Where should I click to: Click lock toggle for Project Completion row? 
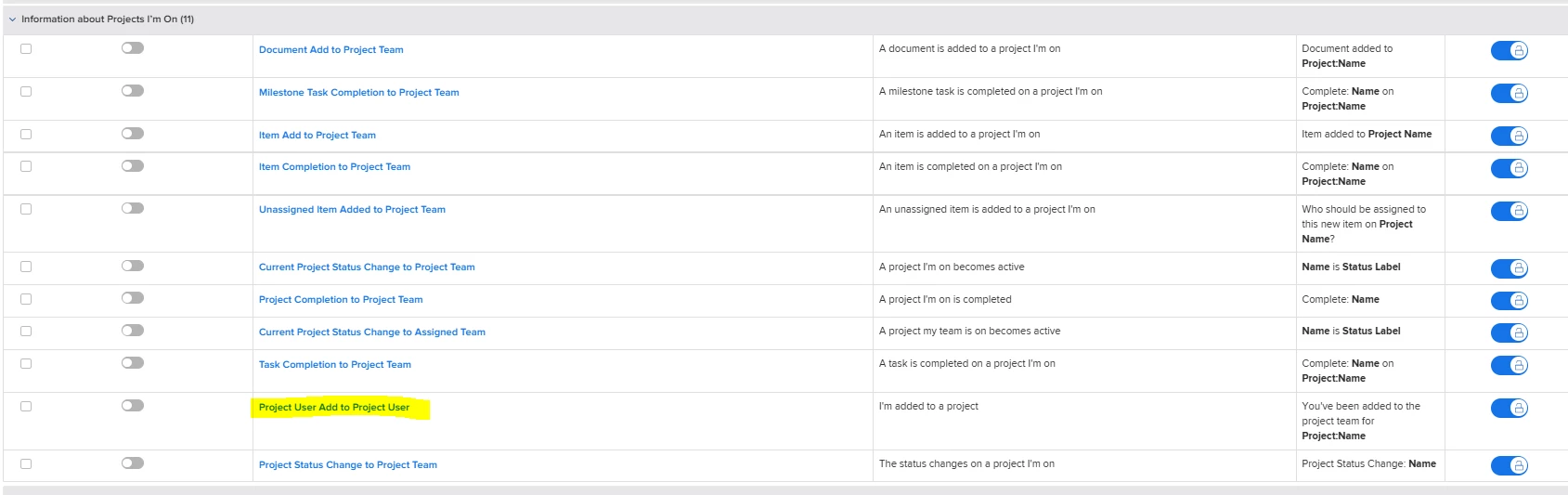pos(1509,301)
